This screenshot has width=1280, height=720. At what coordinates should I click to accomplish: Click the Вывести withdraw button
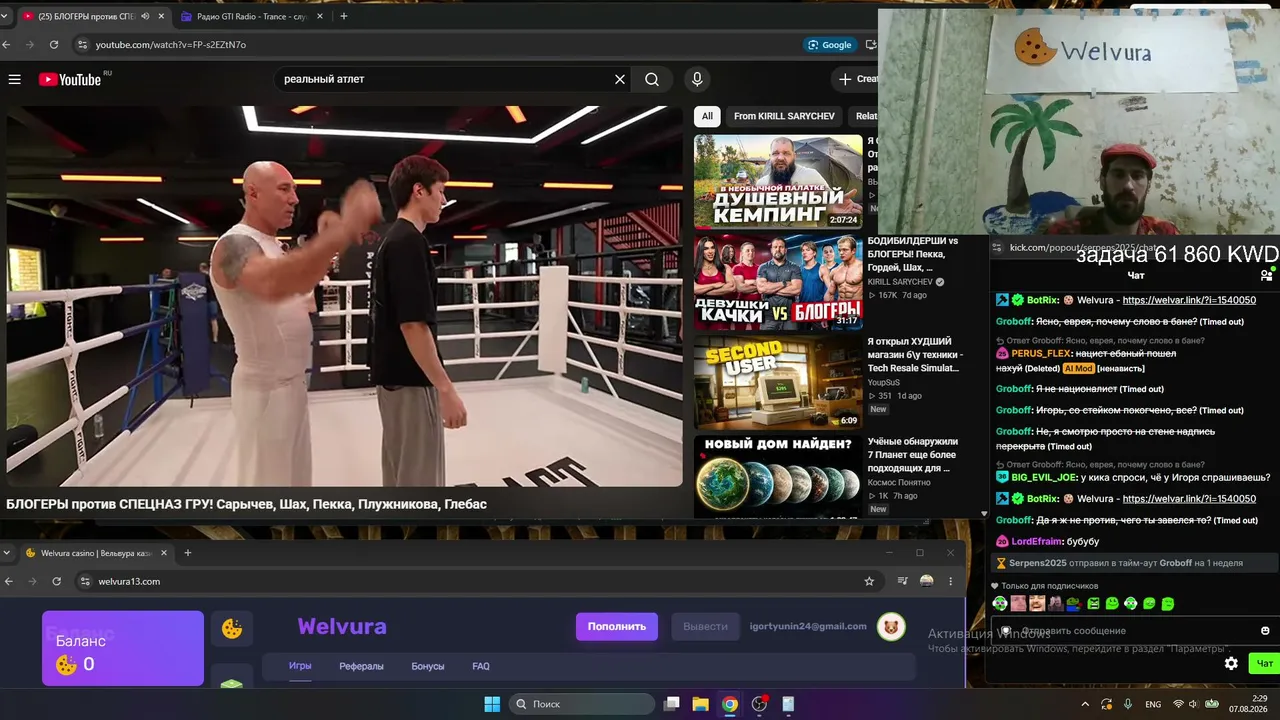point(705,626)
